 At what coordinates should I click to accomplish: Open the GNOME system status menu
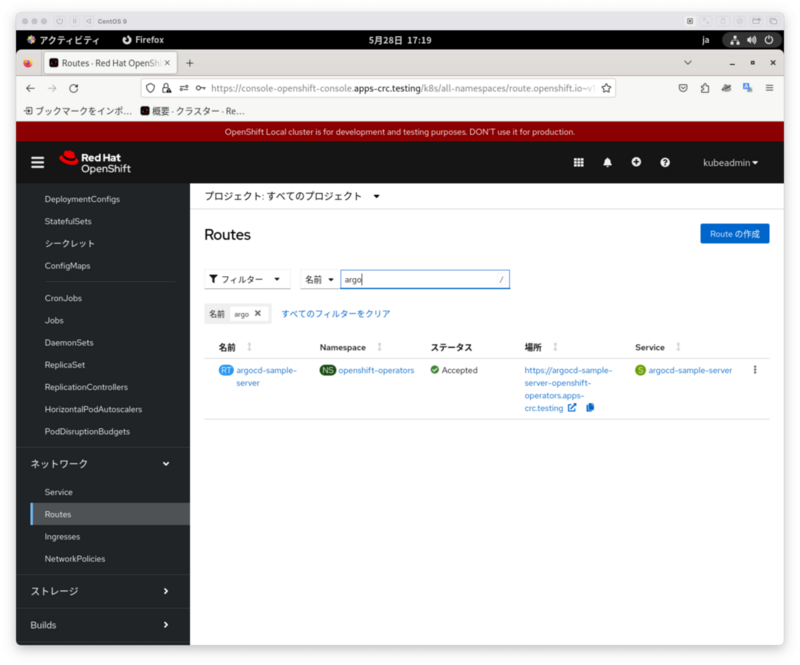752,40
